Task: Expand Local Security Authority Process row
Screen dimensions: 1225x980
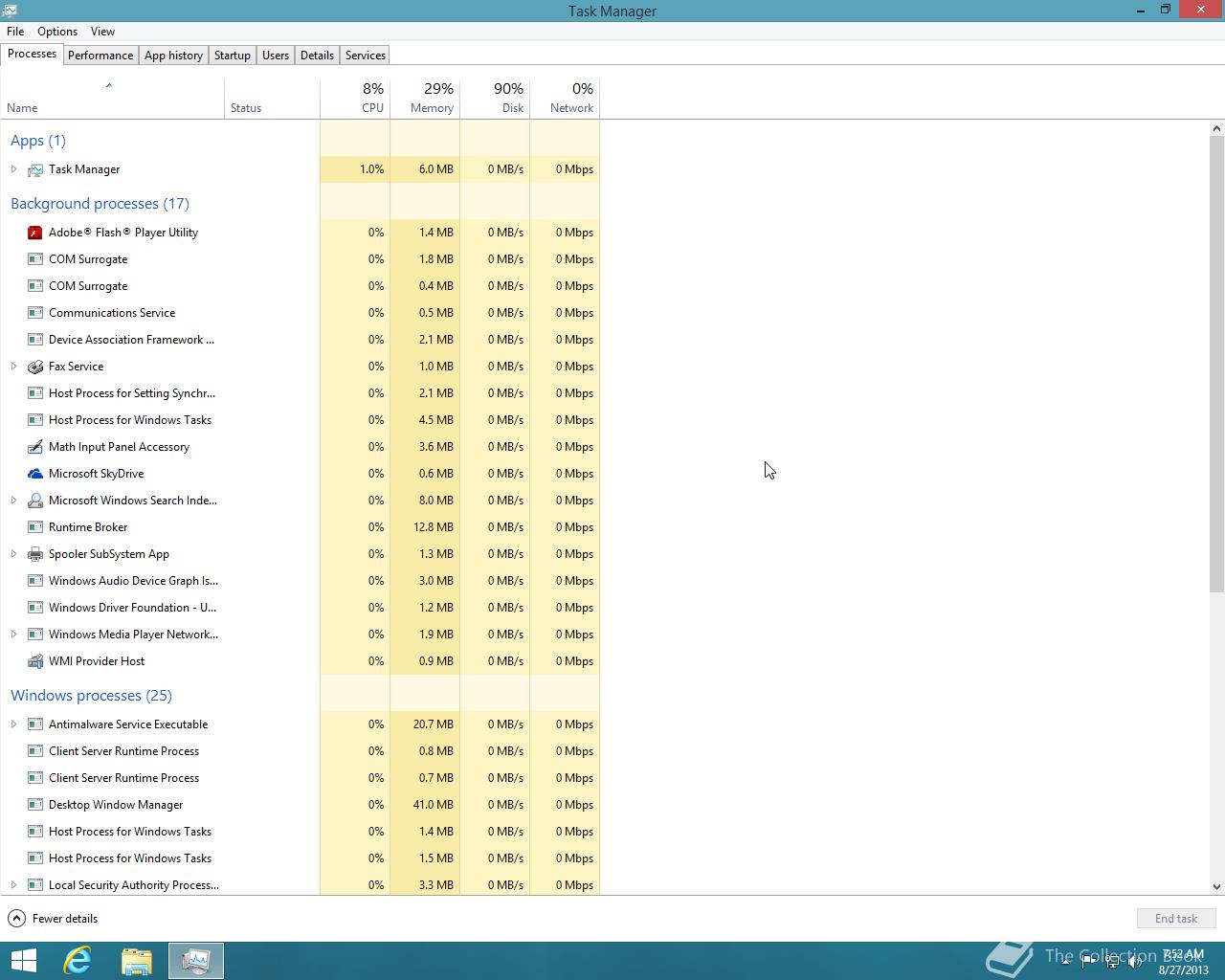Action: coord(13,885)
